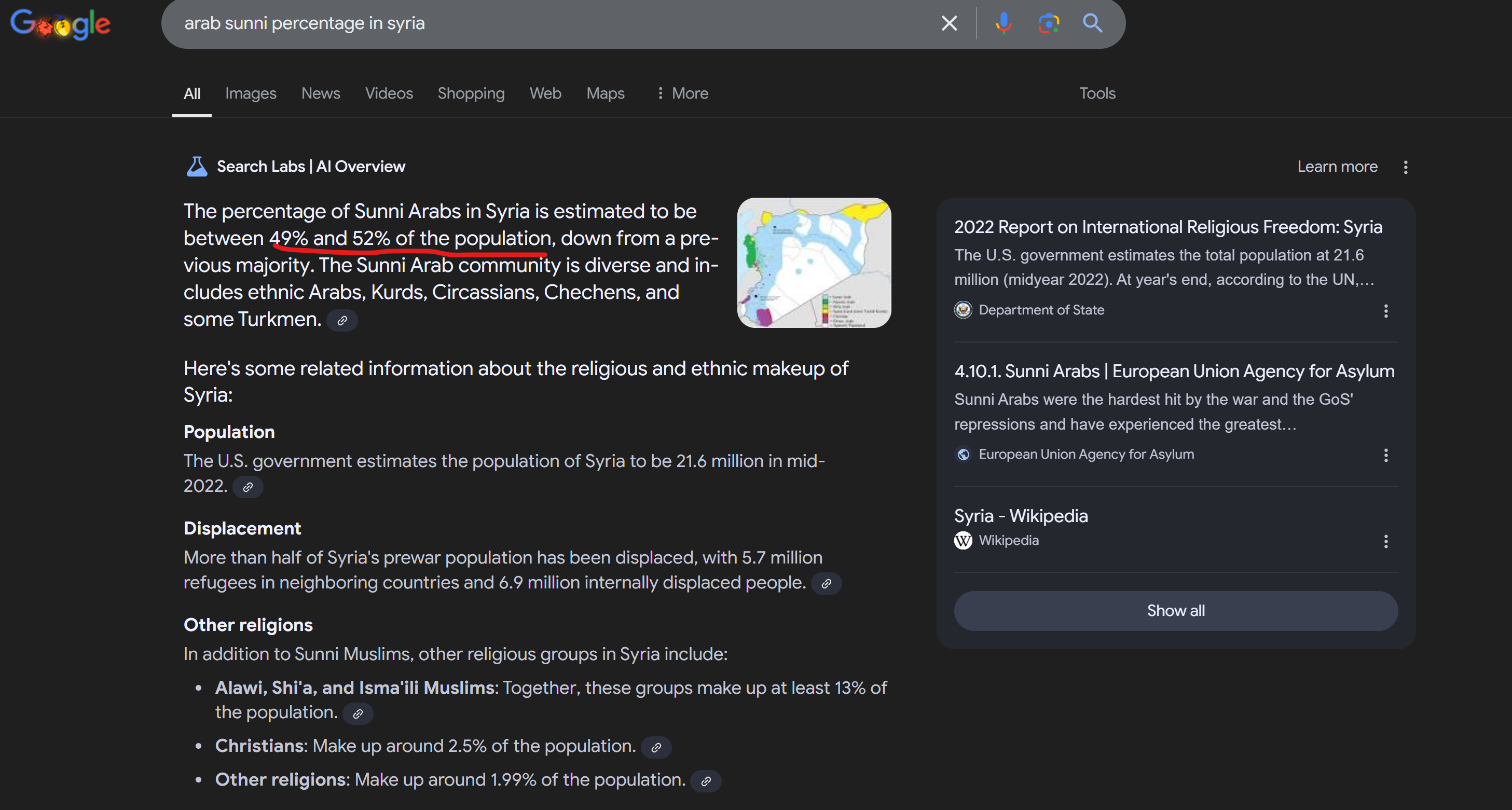Open the Syria ethnic map thumbnail
1512x810 pixels.
pos(814,263)
